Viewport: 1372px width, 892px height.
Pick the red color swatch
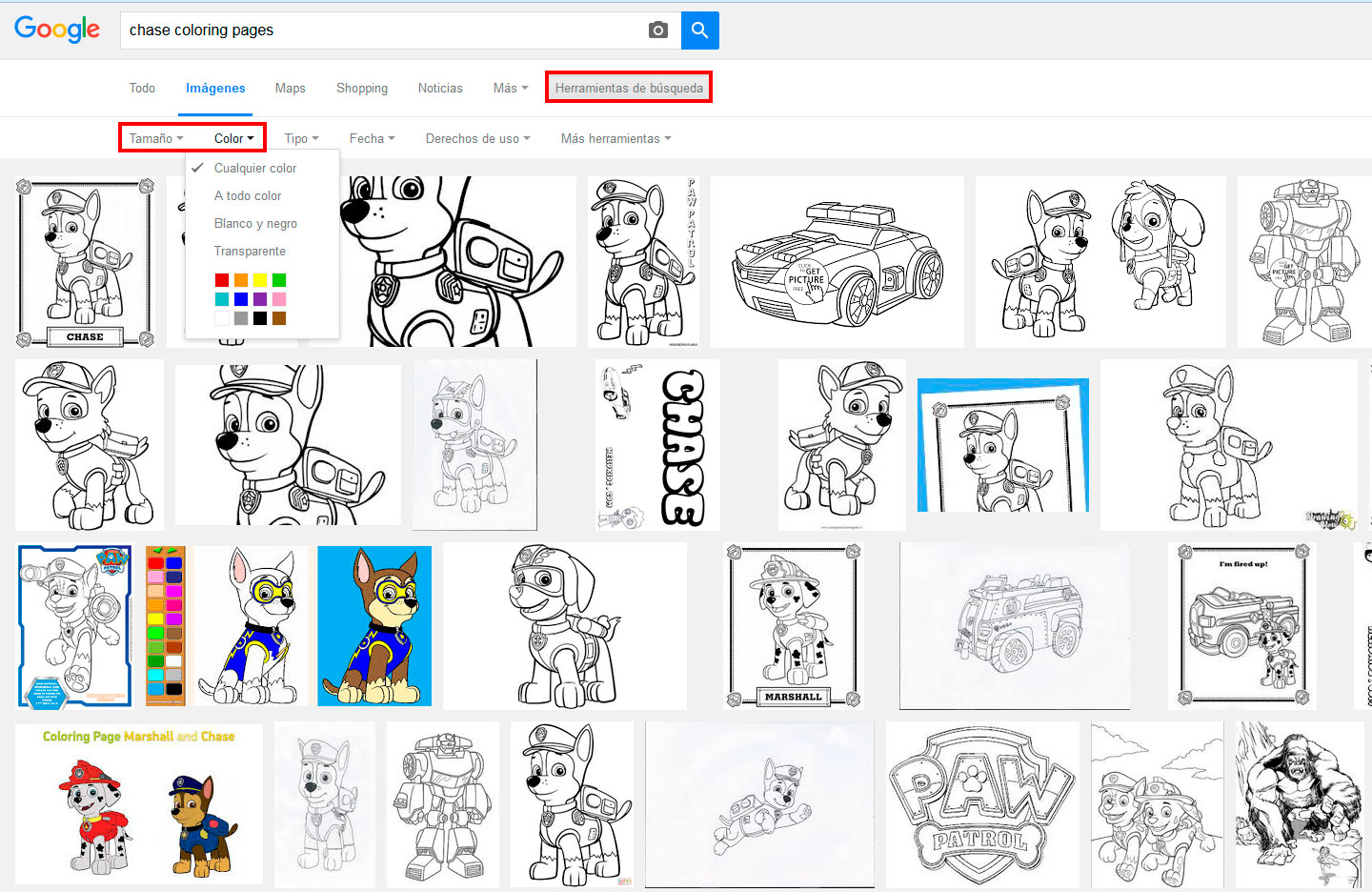click(x=222, y=280)
